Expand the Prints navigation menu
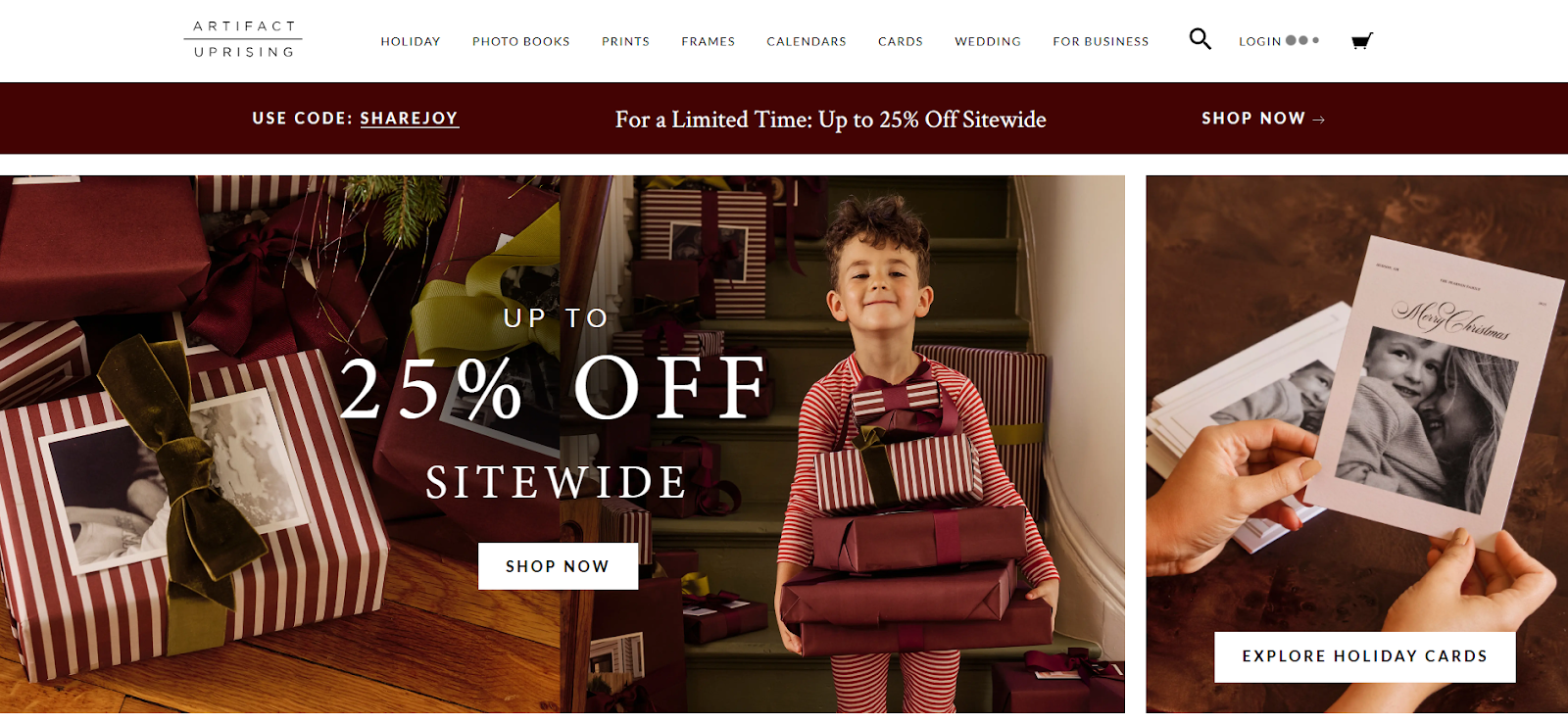Viewport: 1568px width, 724px height. (625, 41)
